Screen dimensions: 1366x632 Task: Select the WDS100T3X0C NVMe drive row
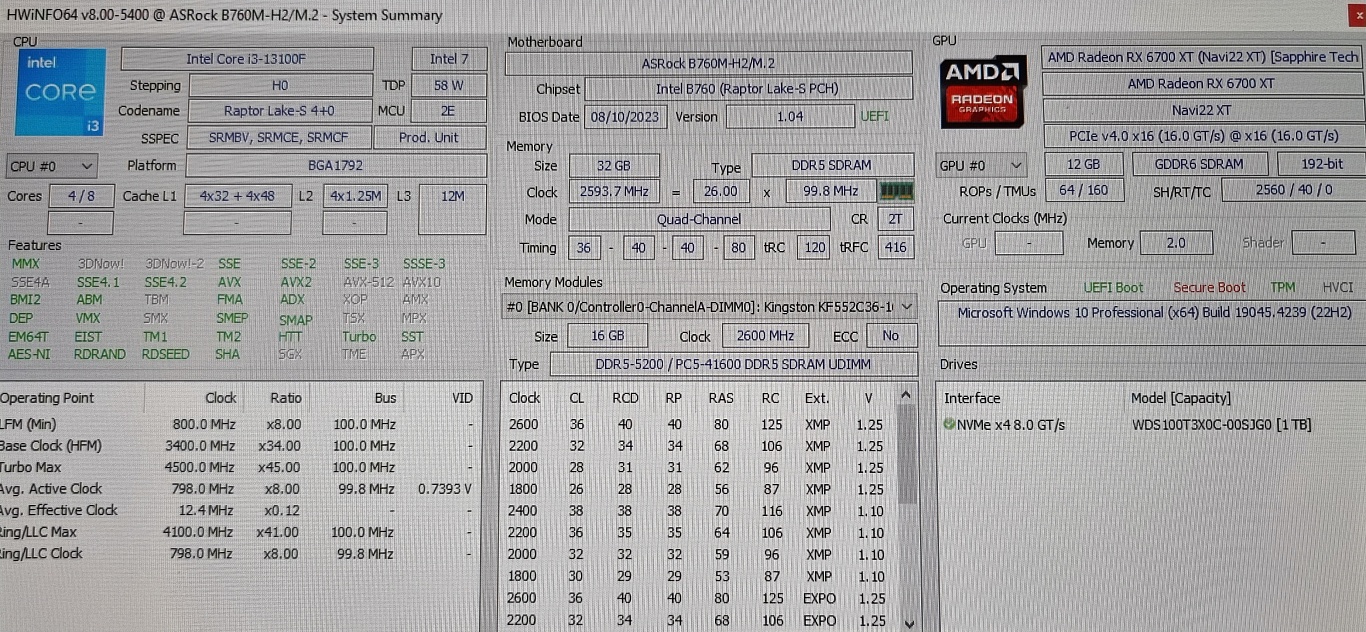[1150, 425]
